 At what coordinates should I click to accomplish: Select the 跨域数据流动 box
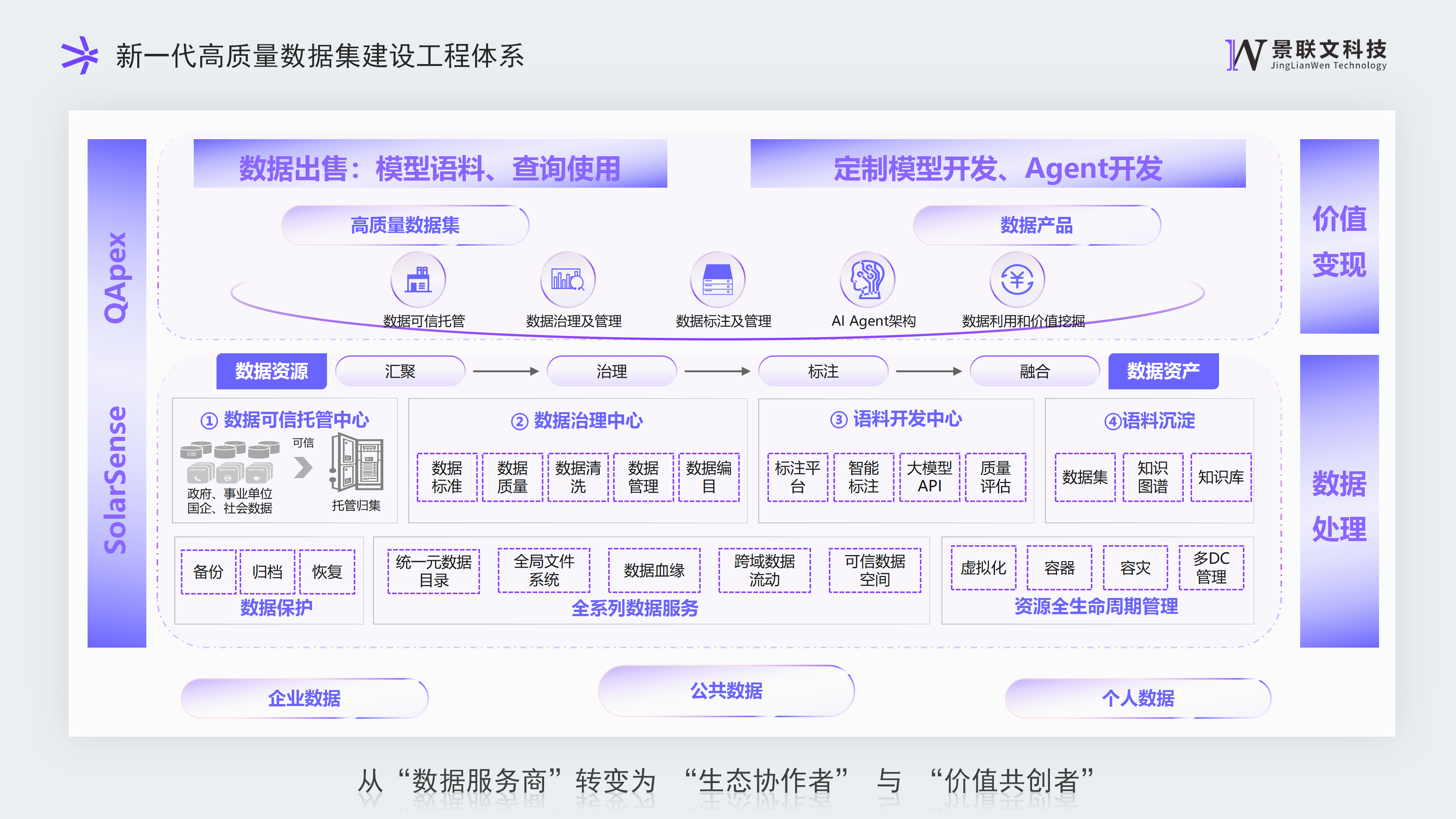765,570
